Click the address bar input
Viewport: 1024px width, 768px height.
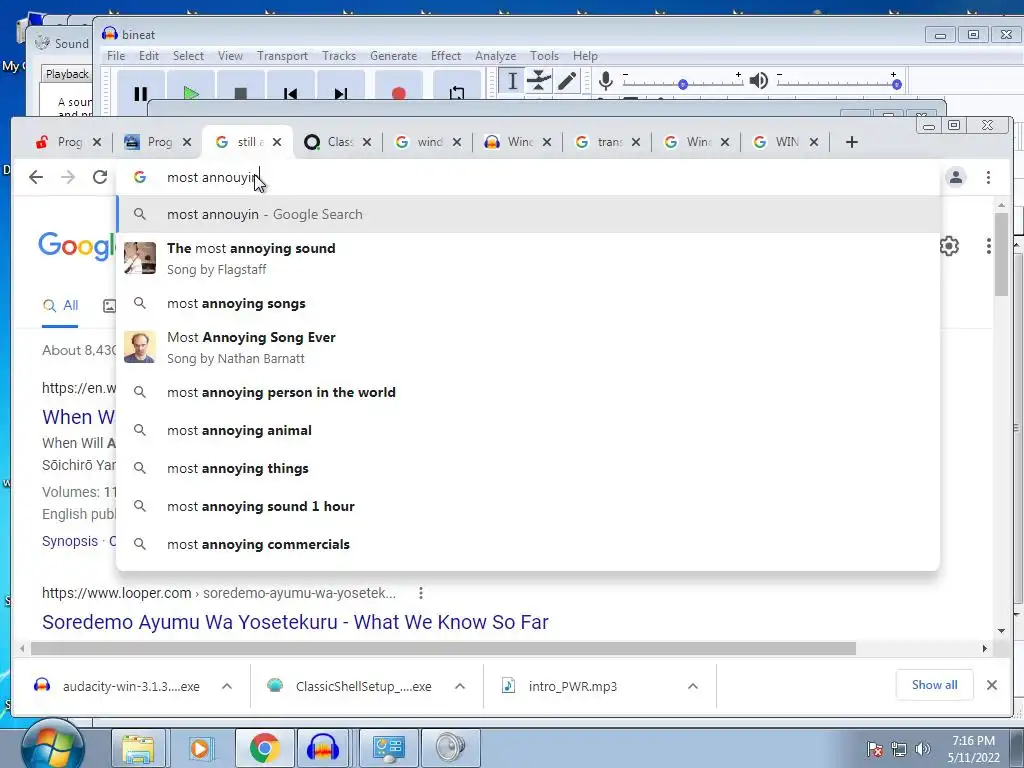click(x=528, y=177)
